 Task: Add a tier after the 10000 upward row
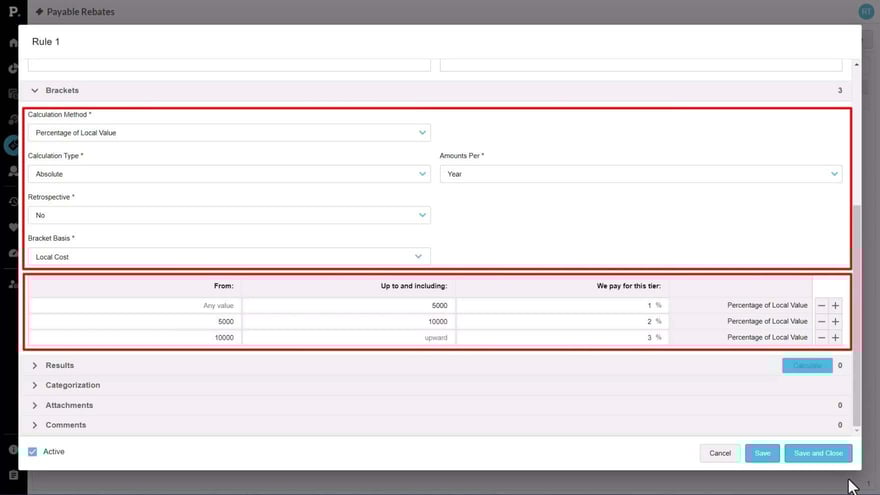[835, 338]
